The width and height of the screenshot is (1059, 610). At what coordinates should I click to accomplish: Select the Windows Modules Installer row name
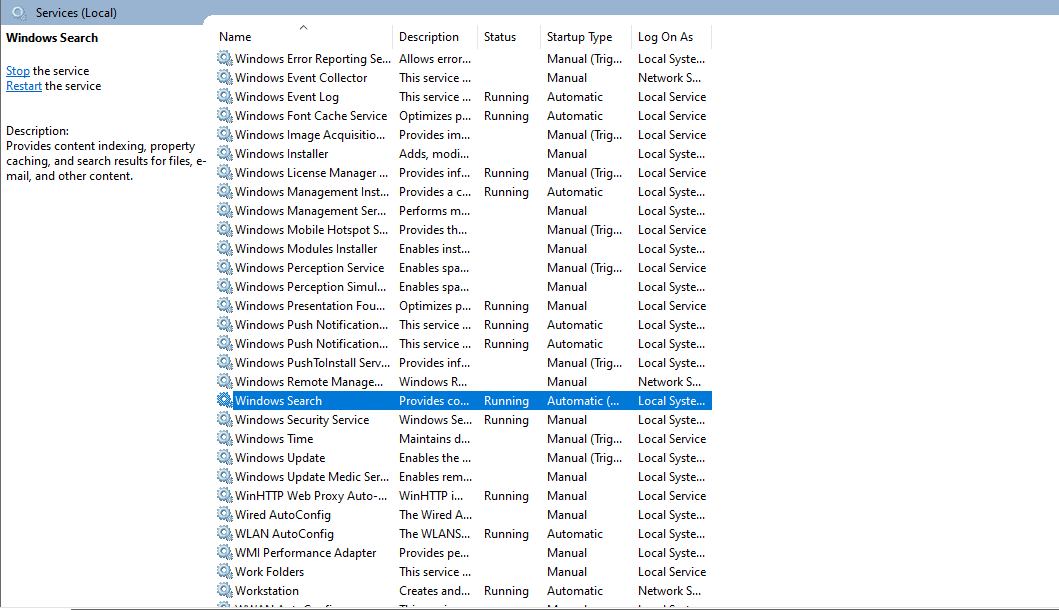[306, 249]
